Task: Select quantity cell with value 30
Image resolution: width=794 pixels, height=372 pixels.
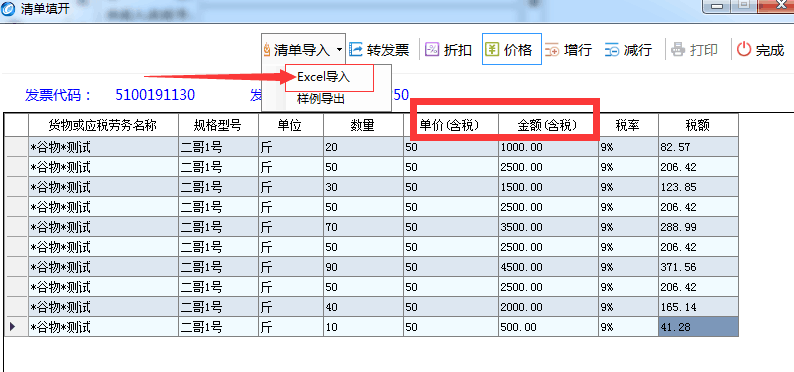Action: click(363, 187)
